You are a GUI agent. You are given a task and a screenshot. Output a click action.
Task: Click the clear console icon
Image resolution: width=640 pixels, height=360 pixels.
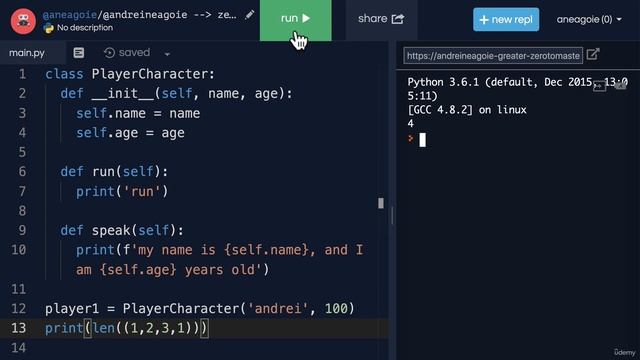620,86
